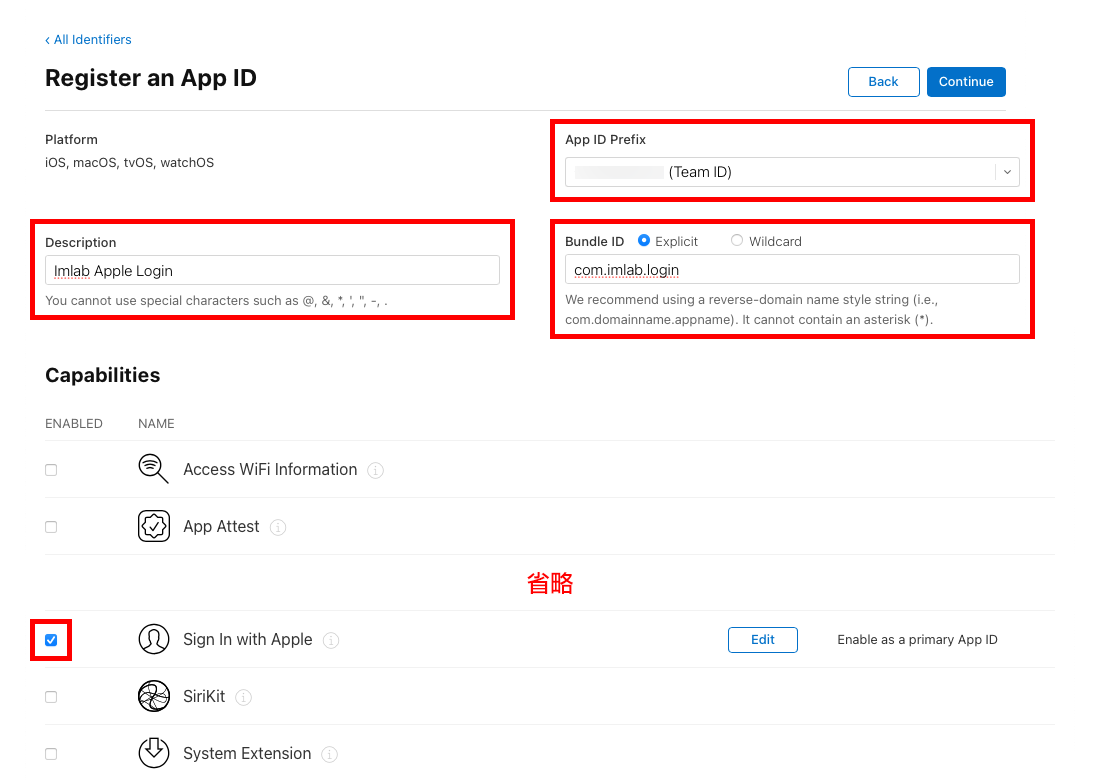Image resolution: width=1100 pixels, height=780 pixels.
Task: Click the Sign In with Apple label
Action: pos(248,640)
